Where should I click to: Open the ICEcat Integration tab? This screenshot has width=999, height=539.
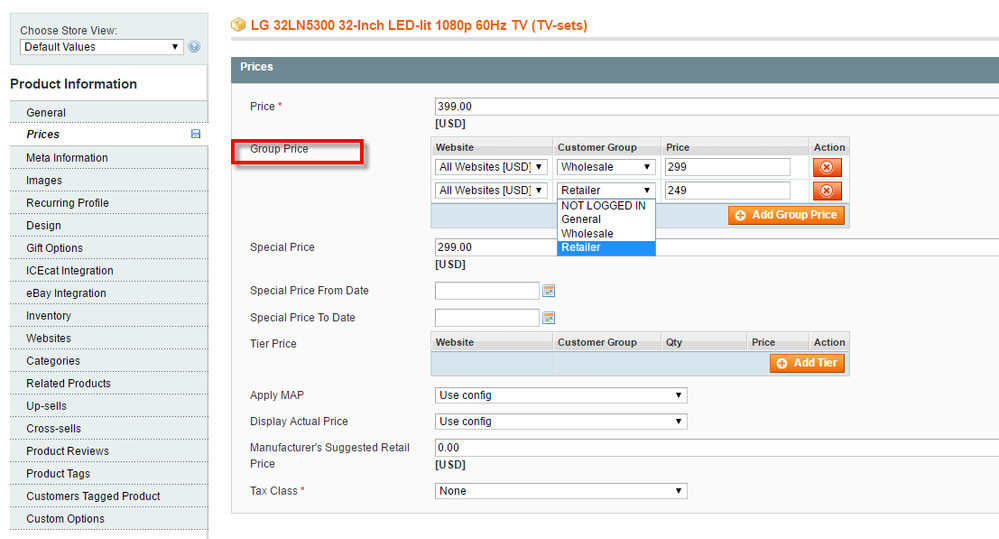click(109, 271)
